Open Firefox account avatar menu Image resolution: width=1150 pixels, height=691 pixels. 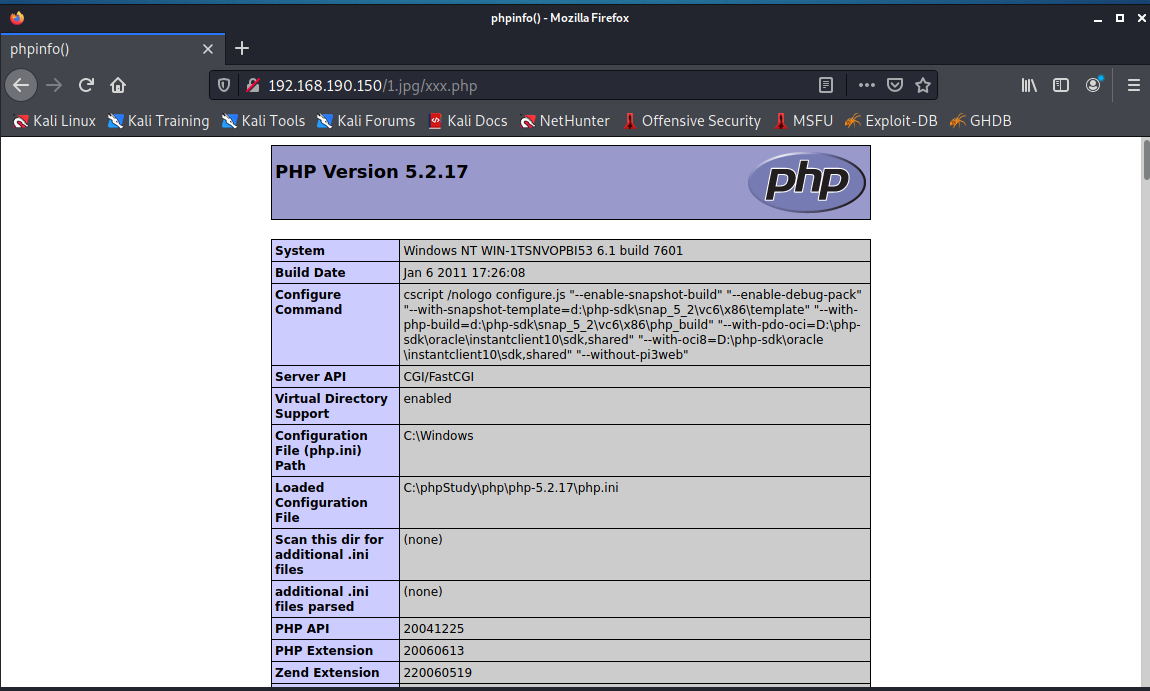tap(1093, 85)
